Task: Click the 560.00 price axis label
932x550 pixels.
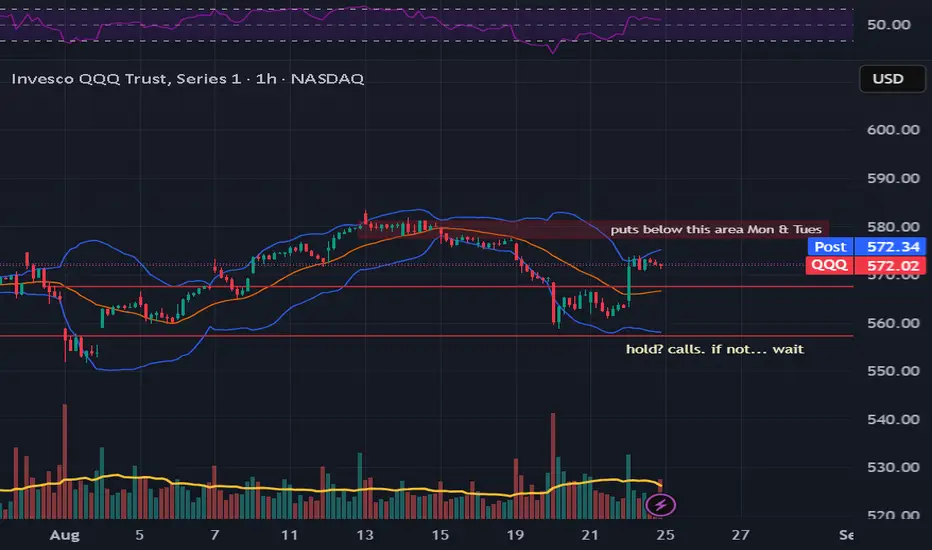Action: [893, 323]
